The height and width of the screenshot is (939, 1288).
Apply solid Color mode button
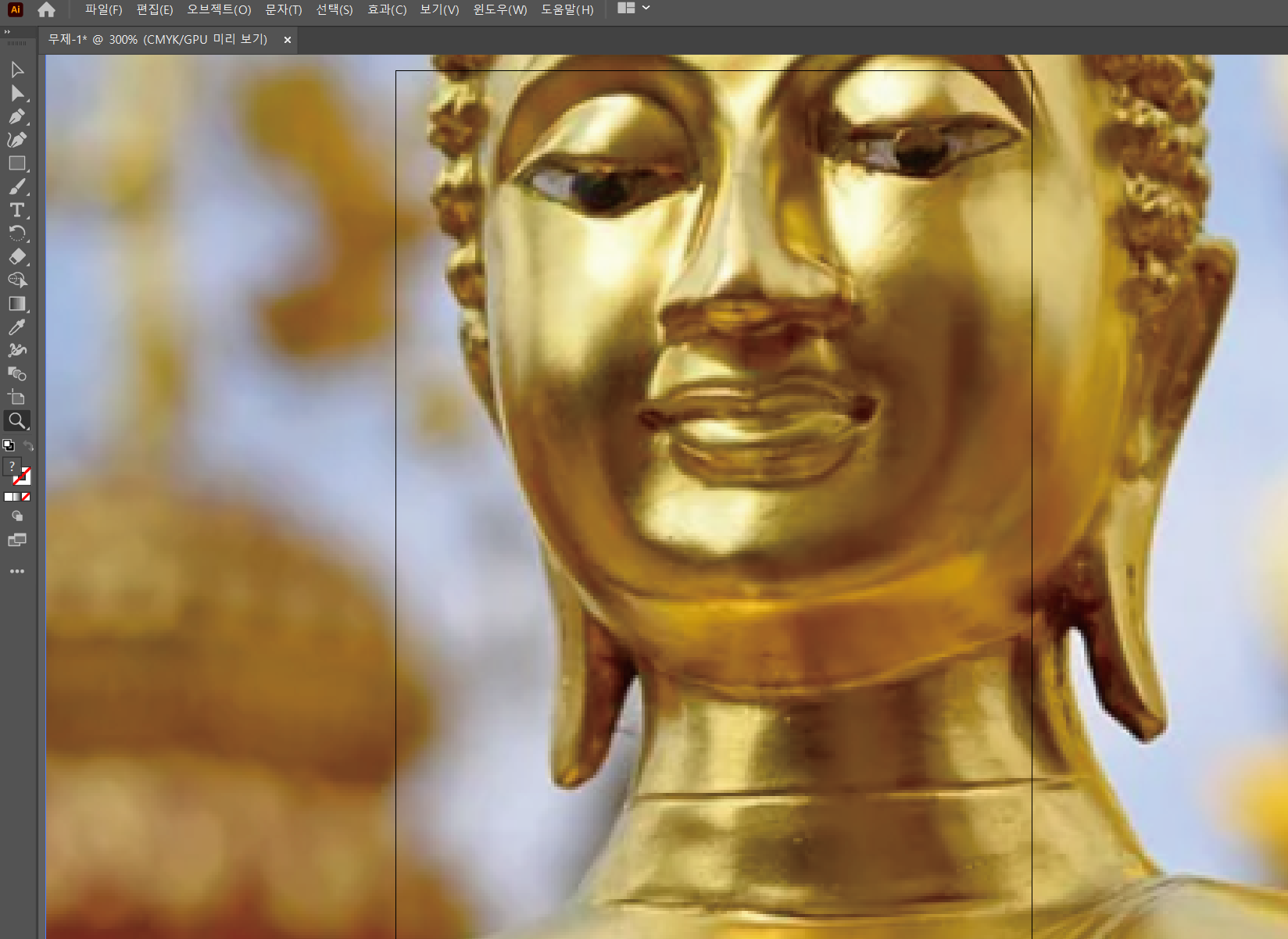pos(7,497)
